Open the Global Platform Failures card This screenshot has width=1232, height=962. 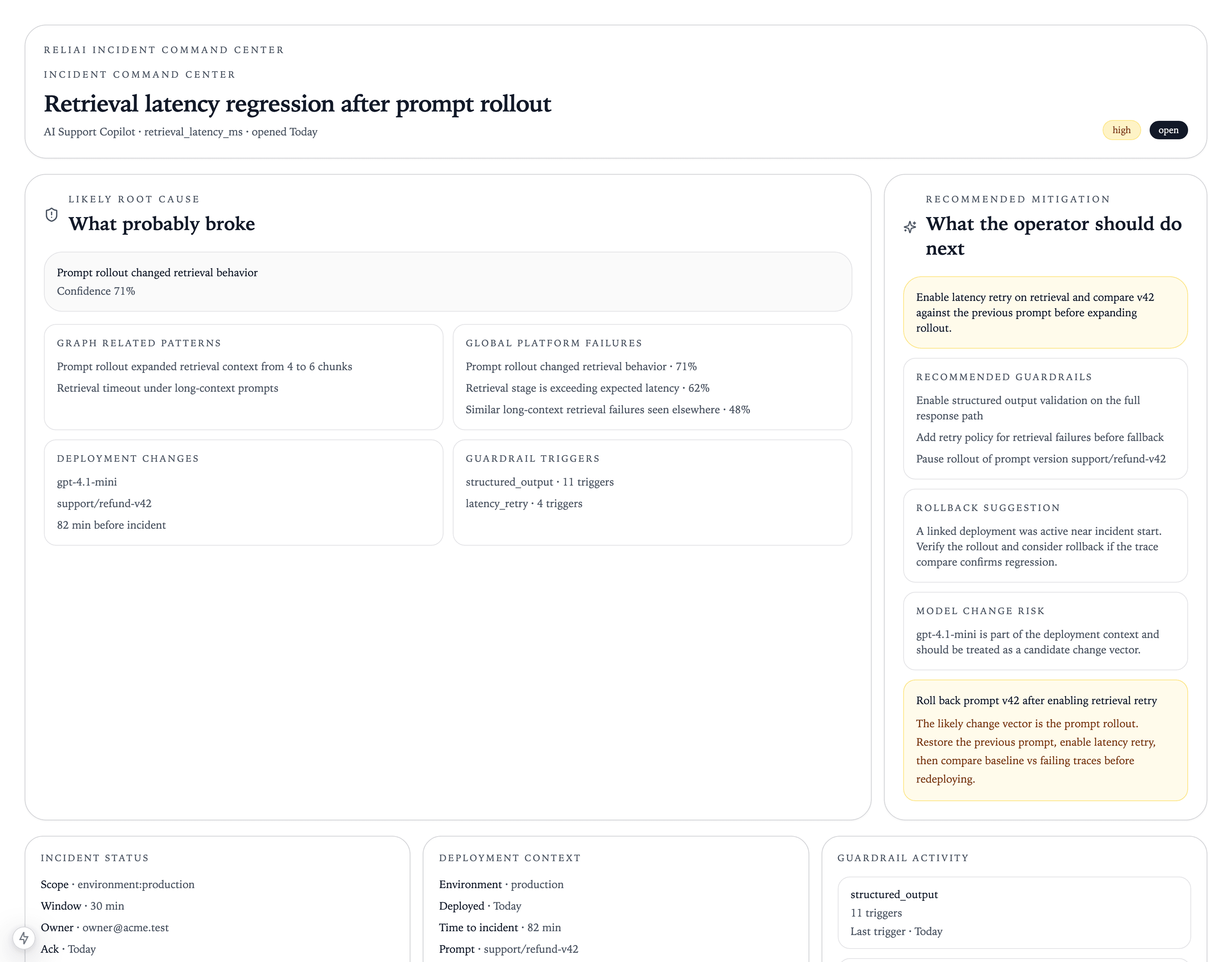click(651, 376)
